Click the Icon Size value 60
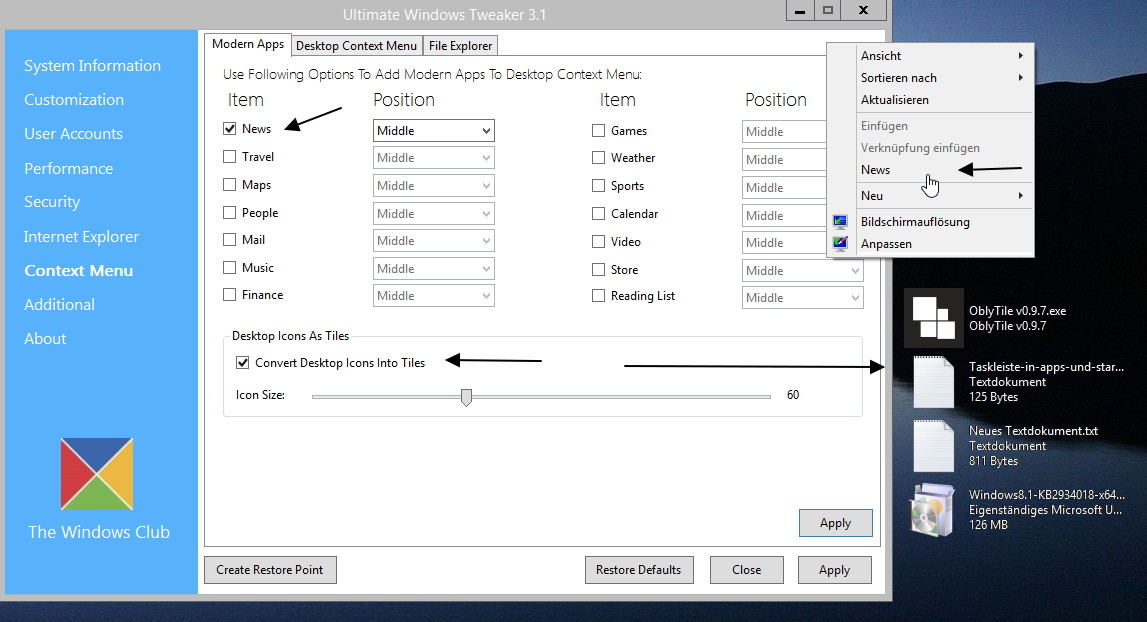This screenshot has width=1147, height=622. click(x=793, y=395)
